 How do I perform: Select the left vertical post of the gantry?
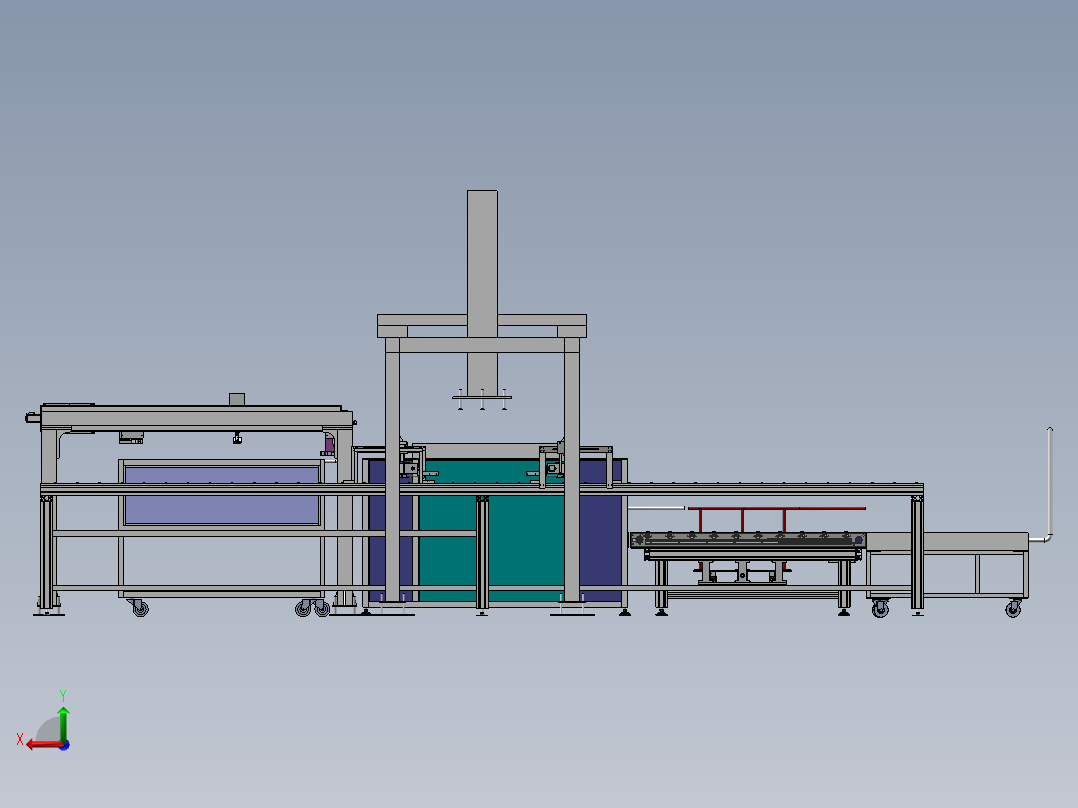(392, 470)
